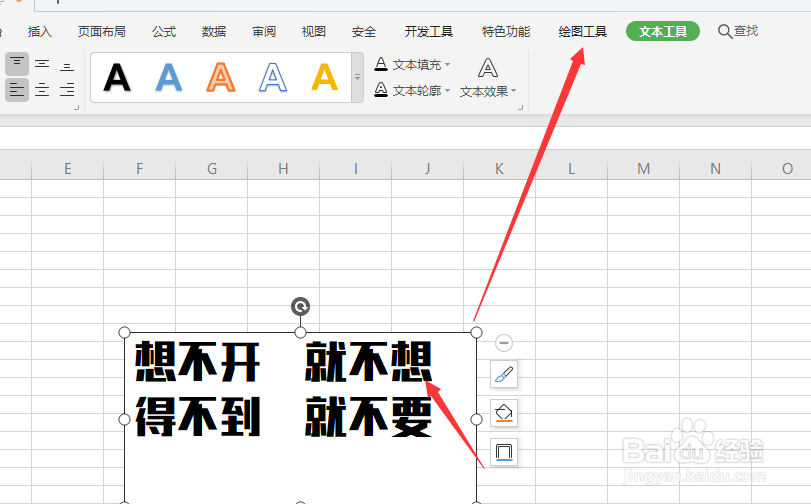Click text 就不想 in text box
The image size is (811, 504).
pyautogui.click(x=368, y=361)
